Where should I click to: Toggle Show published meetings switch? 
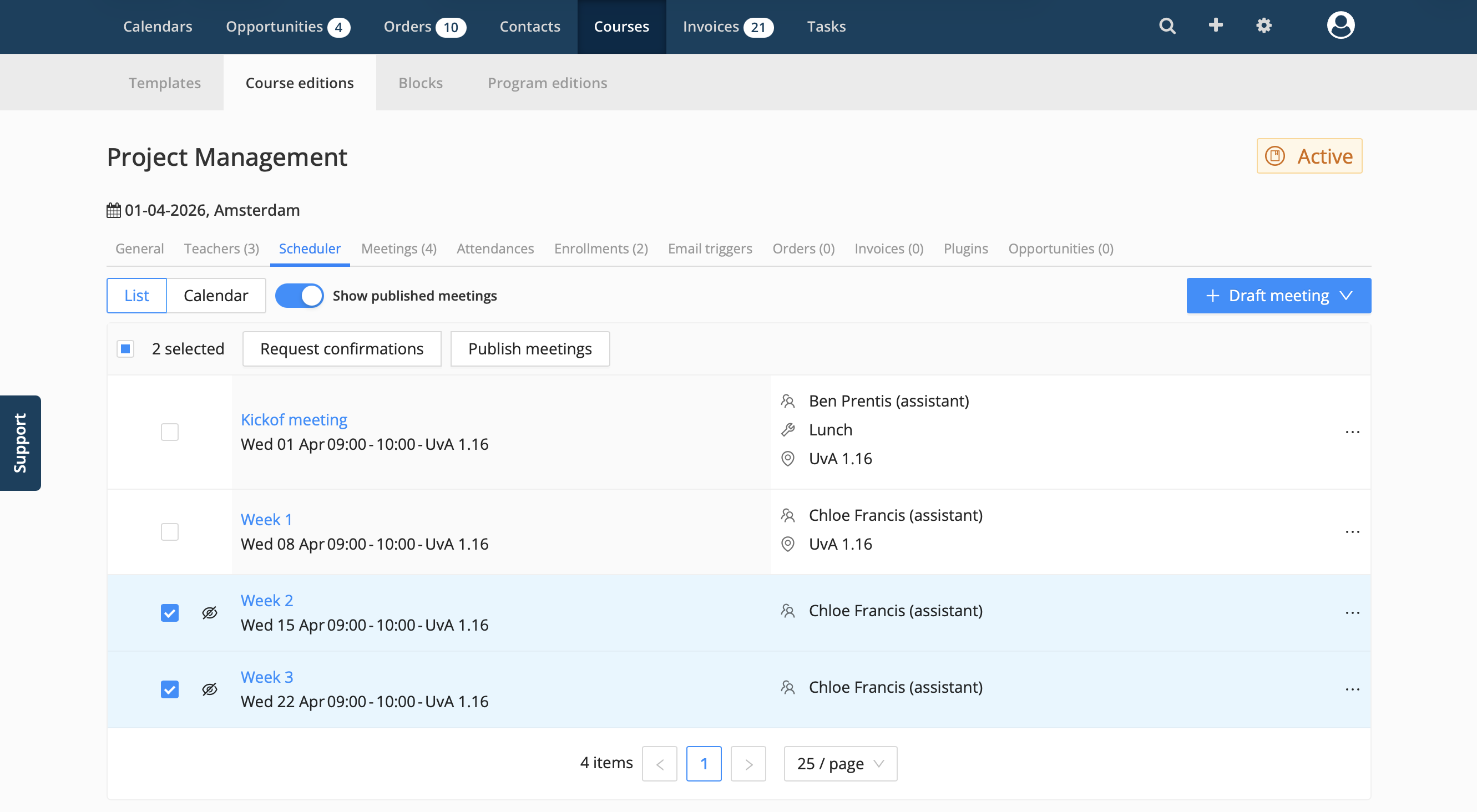[299, 296]
